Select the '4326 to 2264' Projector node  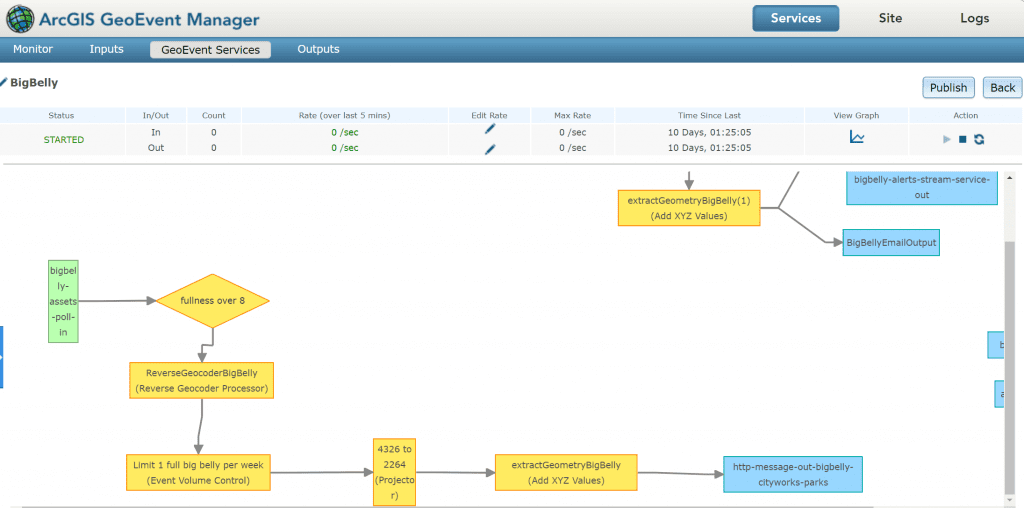click(394, 471)
